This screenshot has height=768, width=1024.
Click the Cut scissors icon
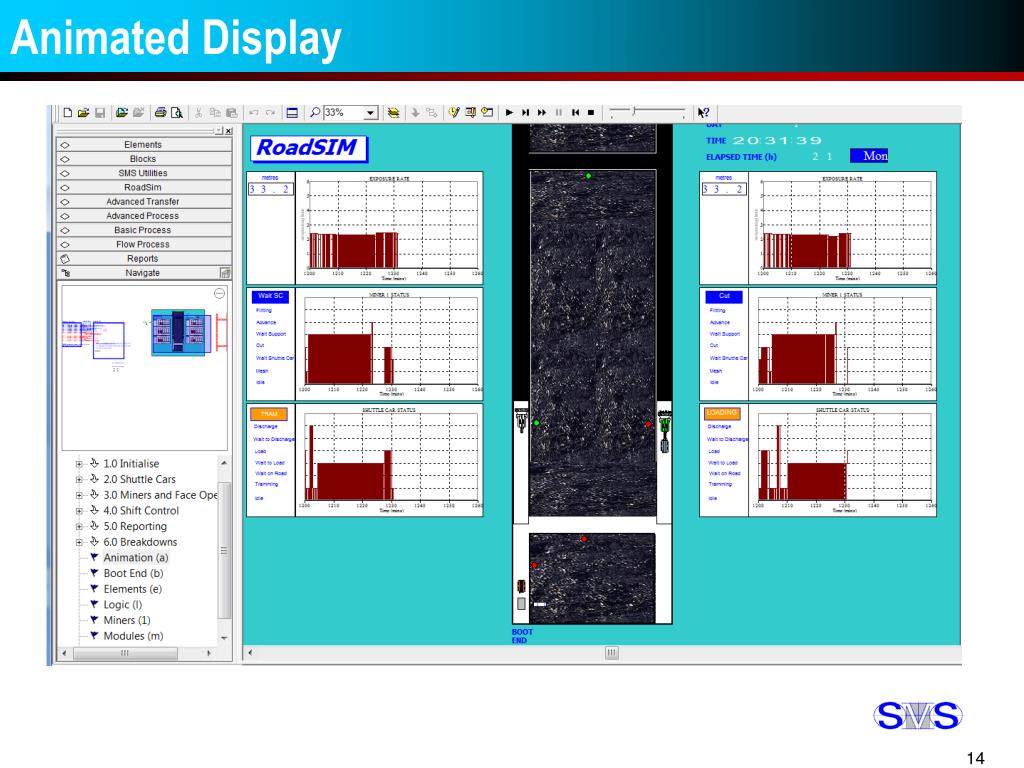(199, 113)
